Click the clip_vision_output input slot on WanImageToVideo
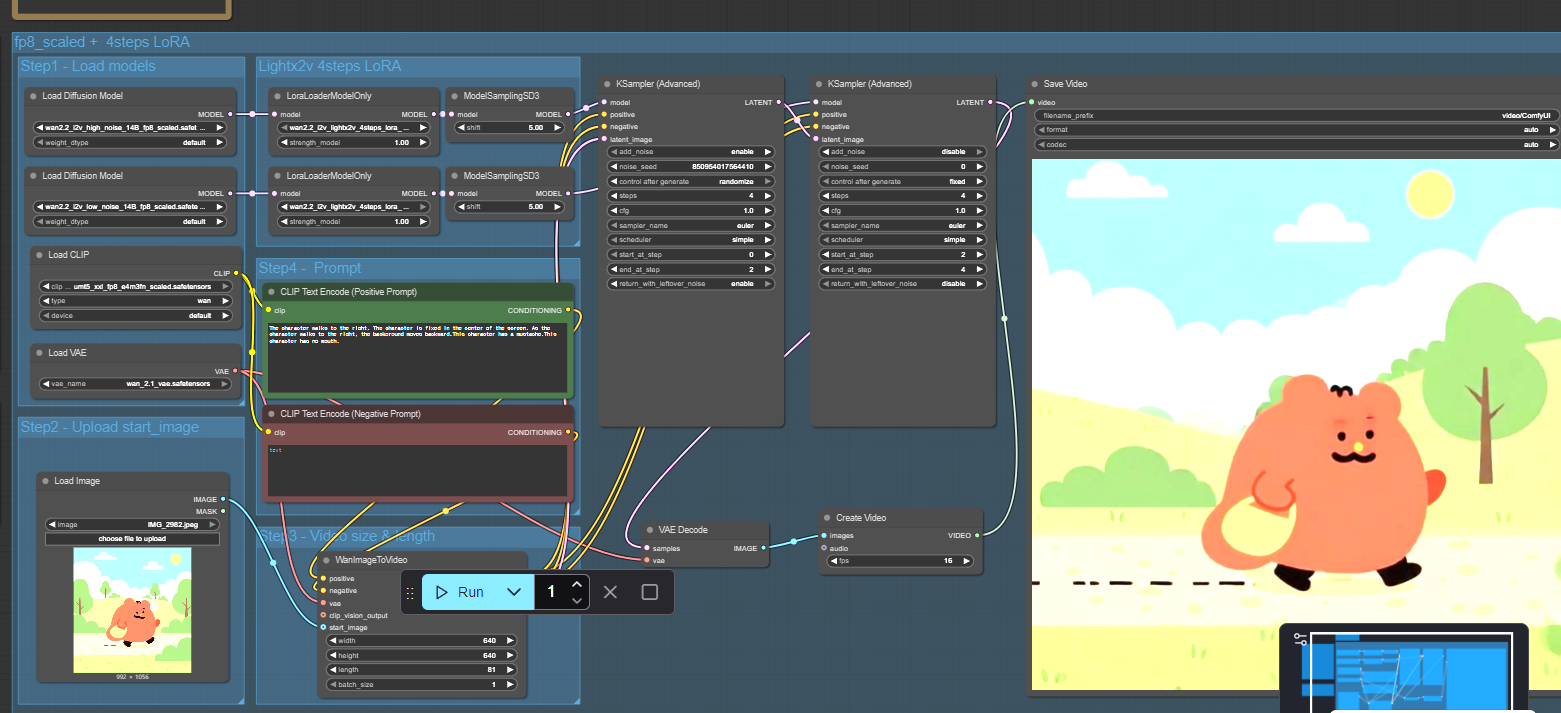Screen dimensions: 1561x713 [x=323, y=615]
